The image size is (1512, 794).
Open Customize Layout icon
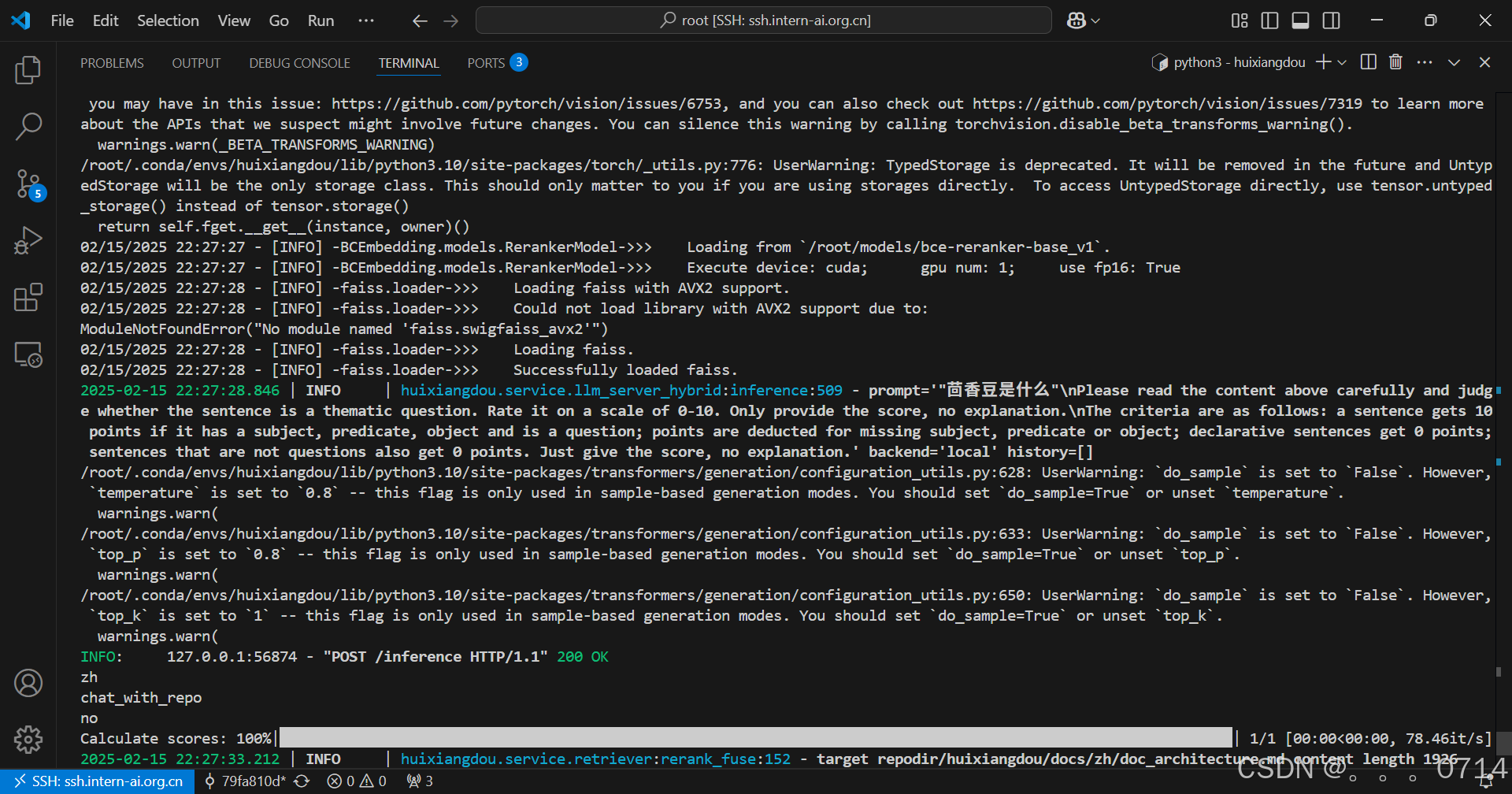click(1240, 20)
